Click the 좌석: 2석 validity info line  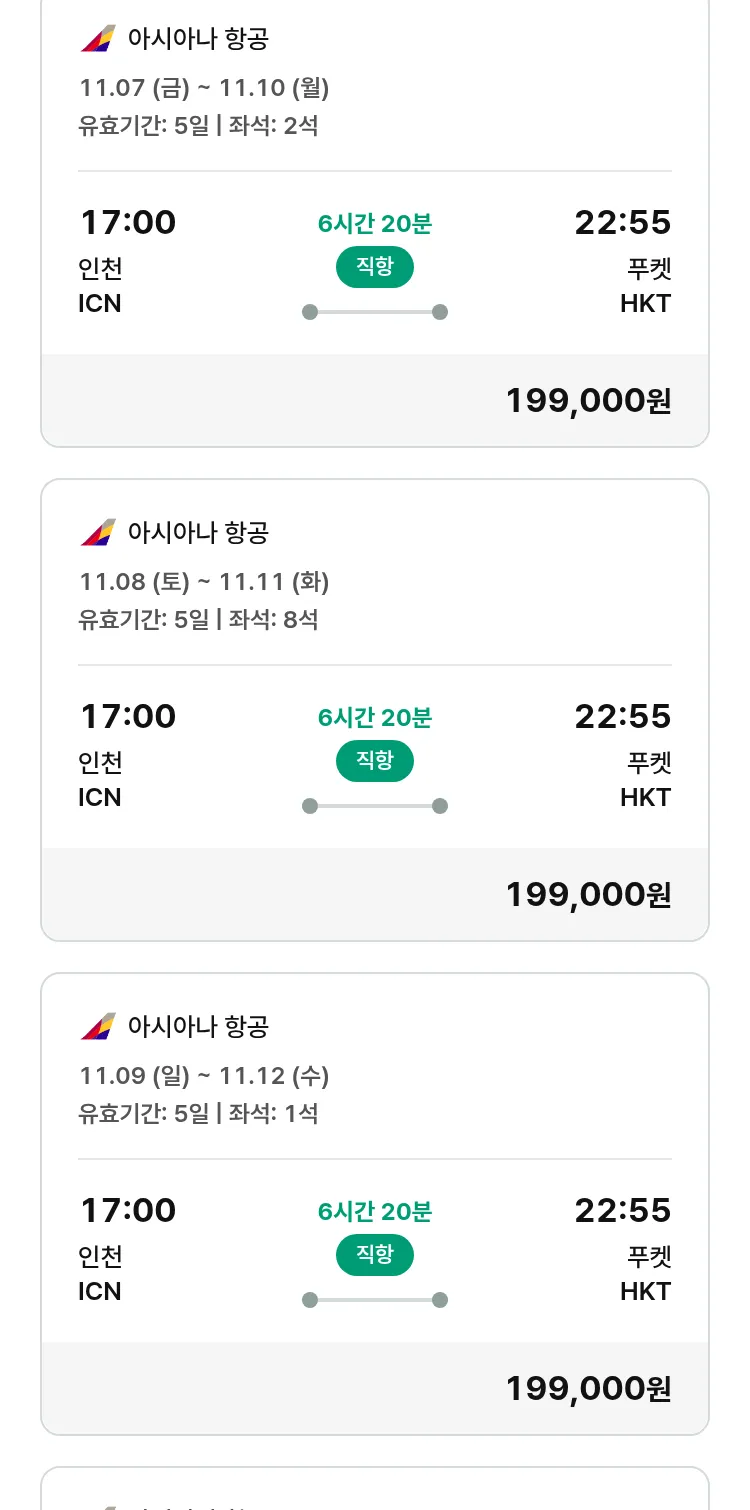198,126
